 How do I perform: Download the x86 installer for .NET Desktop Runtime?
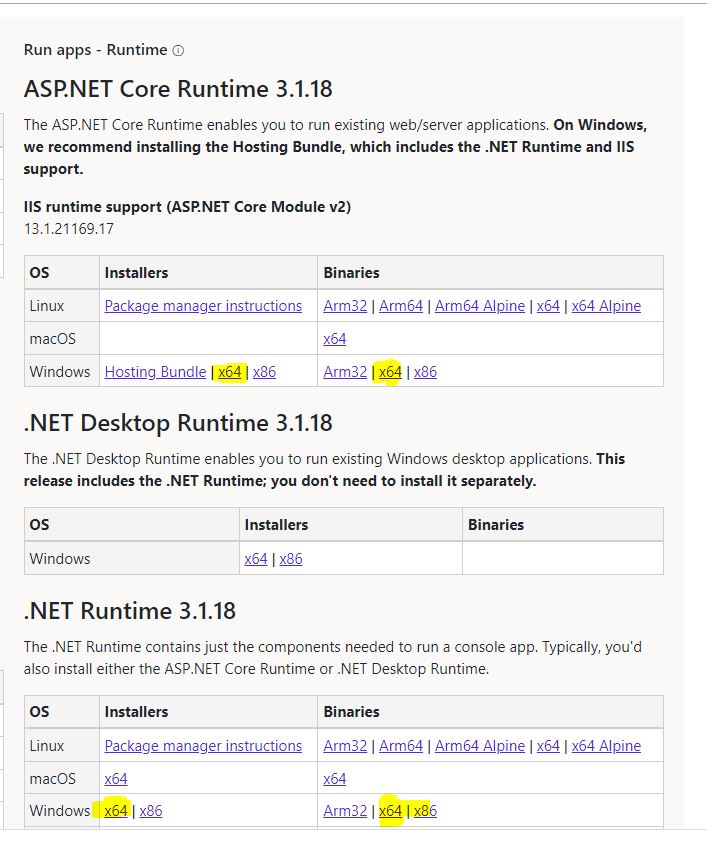point(290,559)
